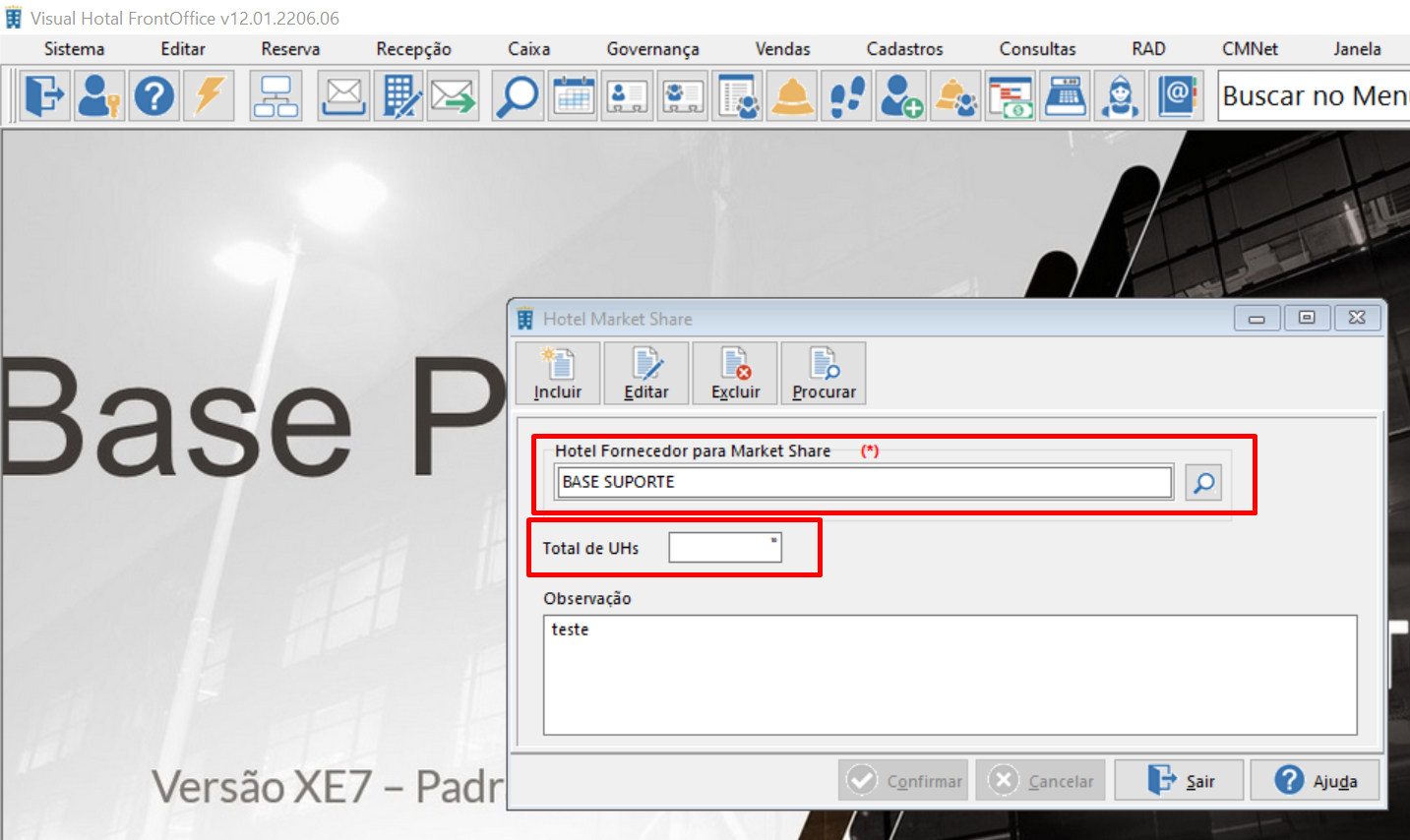Open the Janela menu
Viewport: 1410px width, 840px height.
pos(1357,48)
